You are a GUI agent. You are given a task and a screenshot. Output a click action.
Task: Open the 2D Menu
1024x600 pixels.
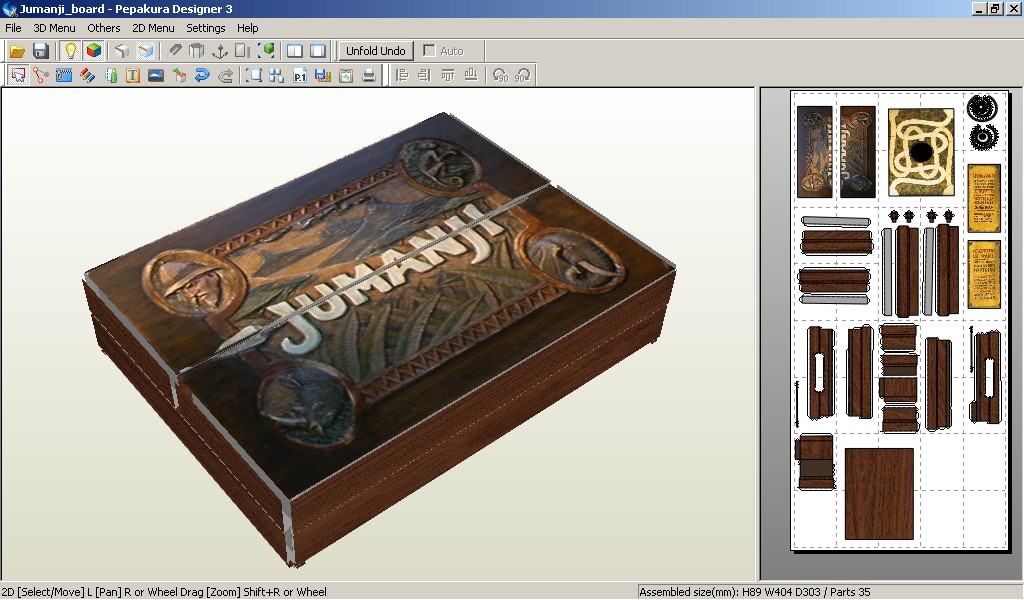coord(153,28)
